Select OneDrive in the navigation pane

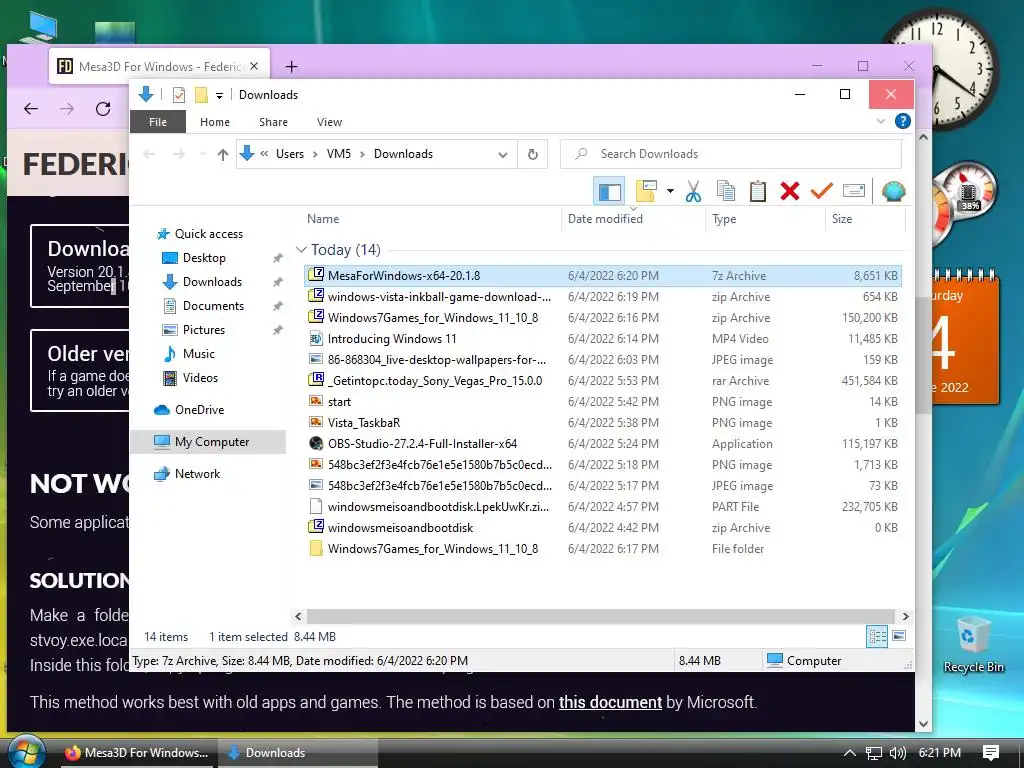click(199, 409)
